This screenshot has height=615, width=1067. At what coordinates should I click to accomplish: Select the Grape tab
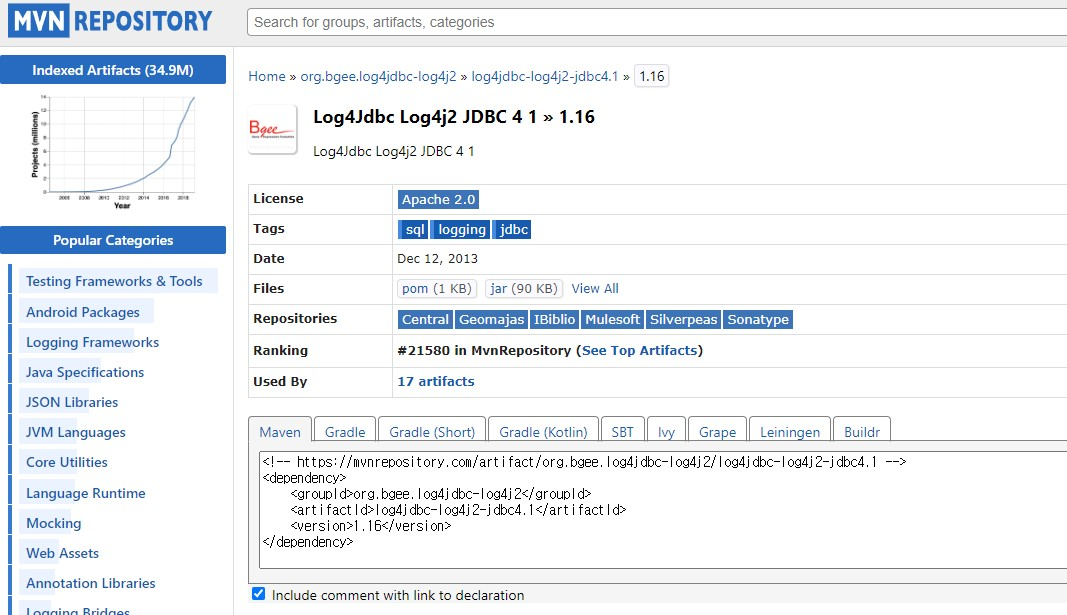pos(717,432)
